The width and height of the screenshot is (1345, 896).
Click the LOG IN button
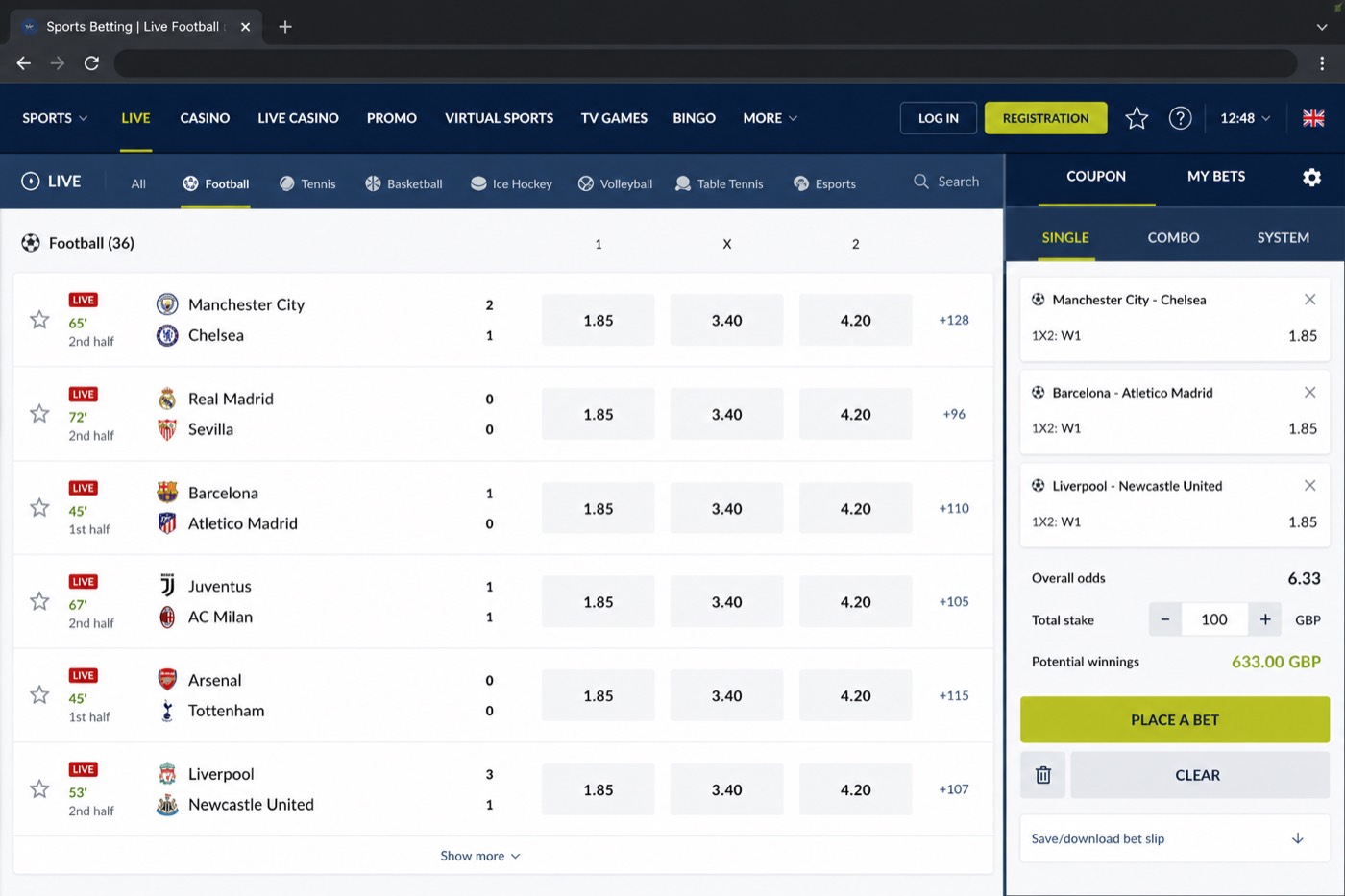coord(939,118)
